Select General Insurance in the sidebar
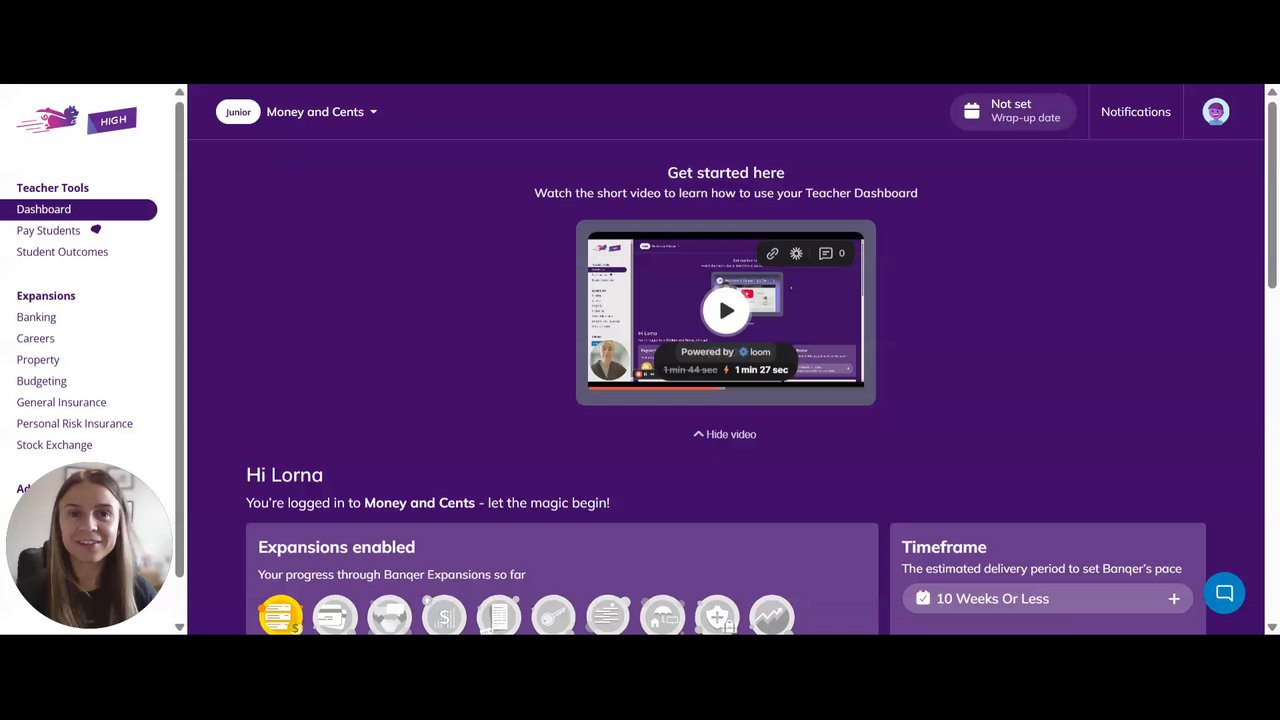The width and height of the screenshot is (1280, 720). click(x=61, y=402)
